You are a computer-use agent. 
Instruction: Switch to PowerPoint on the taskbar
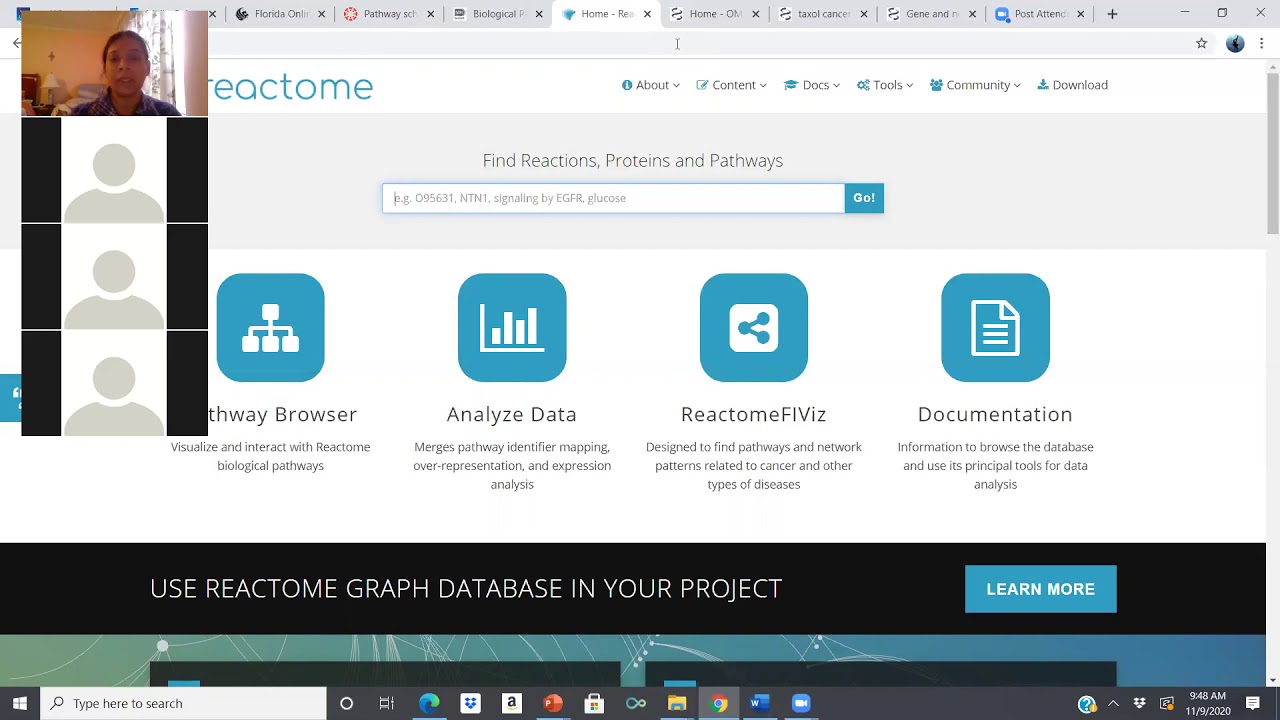[x=553, y=703]
